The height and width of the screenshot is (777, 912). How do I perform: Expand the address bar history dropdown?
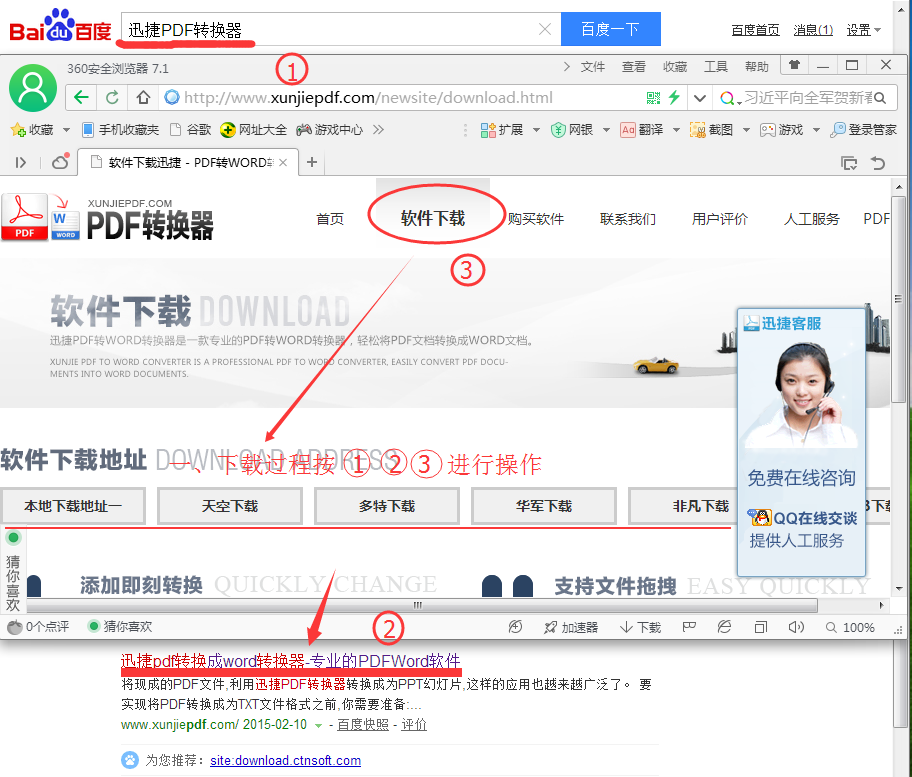click(700, 98)
